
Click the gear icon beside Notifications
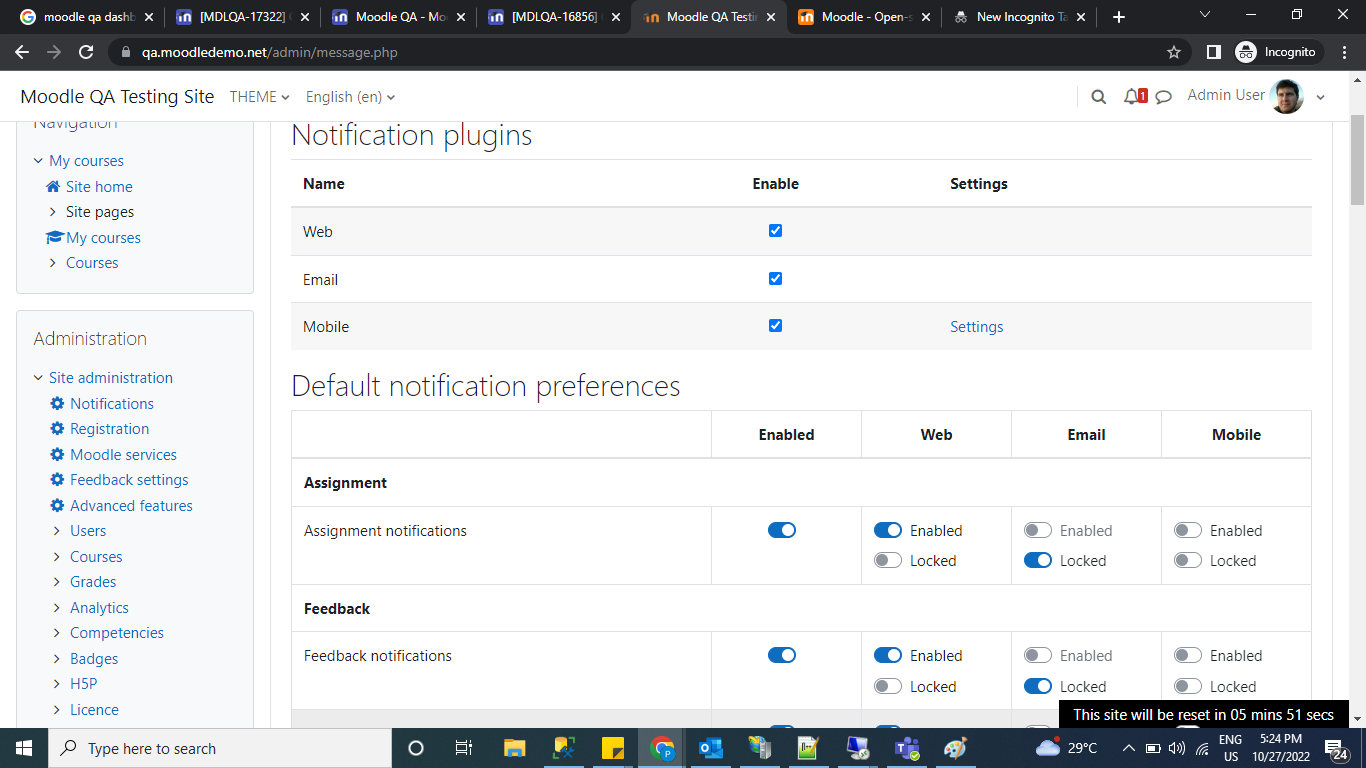[x=57, y=403]
